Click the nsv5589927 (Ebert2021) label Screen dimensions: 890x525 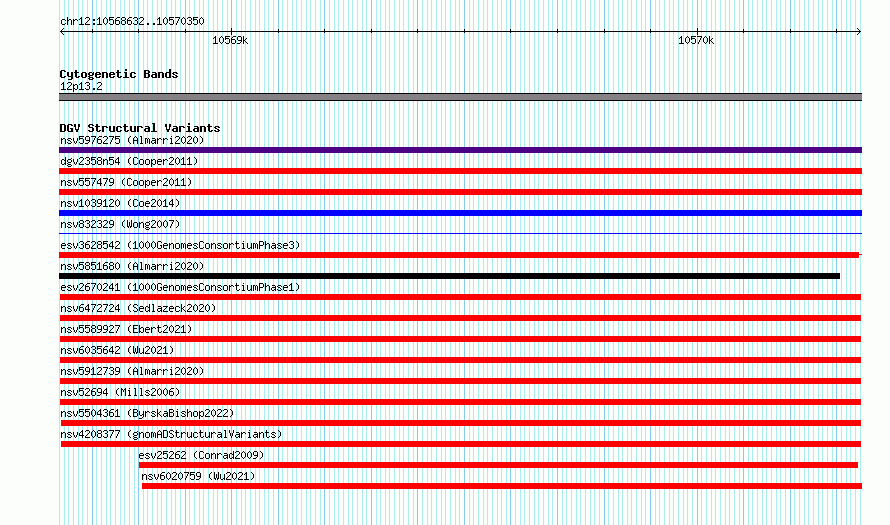click(x=126, y=329)
